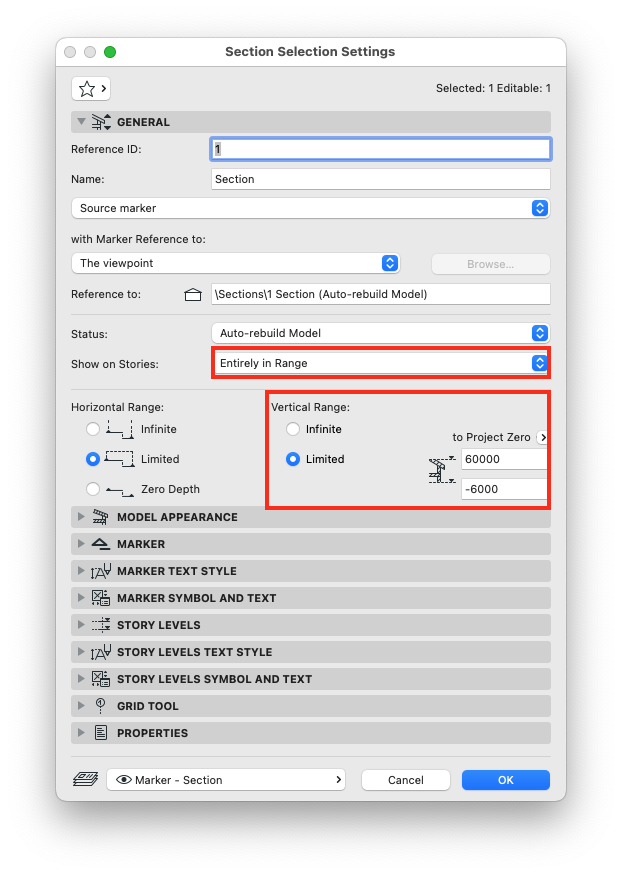This screenshot has height=875, width=622.
Task: Click the vertical range limits diagram icon
Action: coord(442,470)
